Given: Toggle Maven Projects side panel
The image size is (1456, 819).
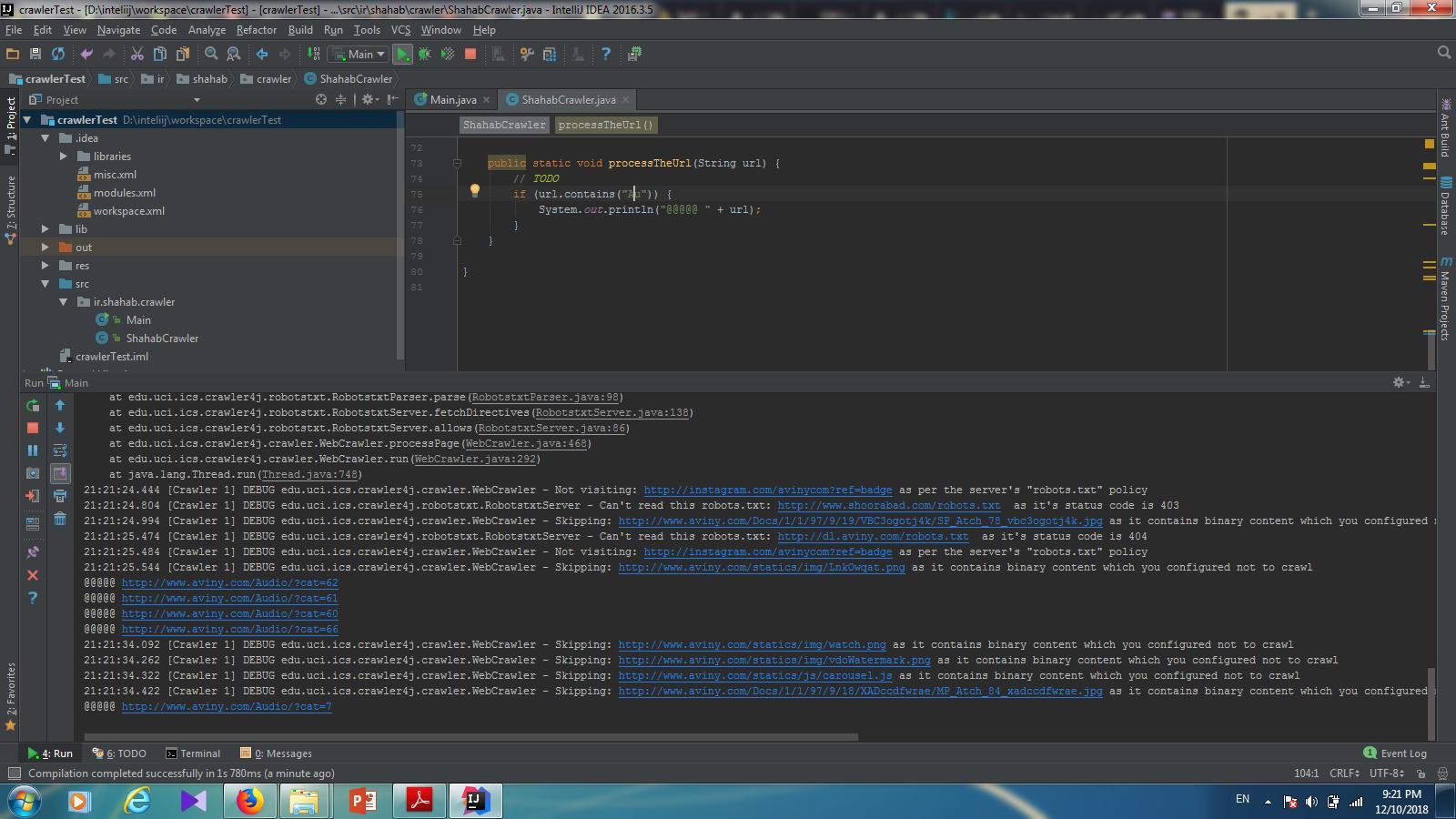Looking at the screenshot, I should click(x=1445, y=298).
